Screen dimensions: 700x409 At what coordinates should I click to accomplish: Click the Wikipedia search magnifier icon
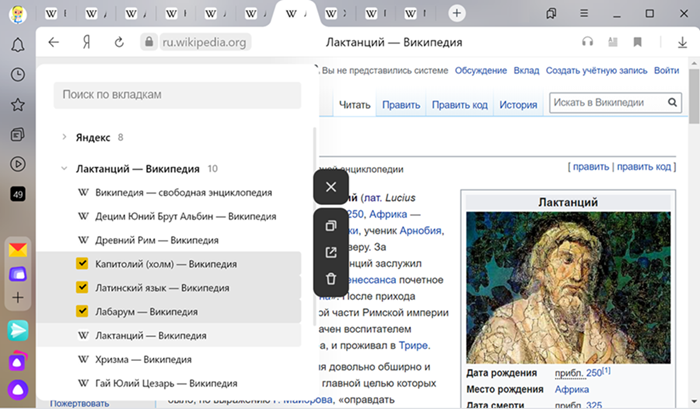672,103
